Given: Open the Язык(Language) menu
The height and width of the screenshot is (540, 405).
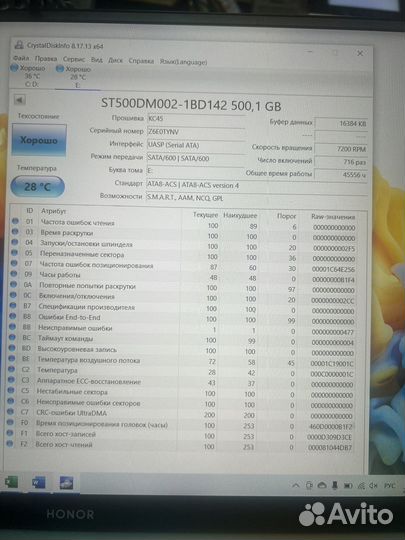Looking at the screenshot, I should (183, 62).
